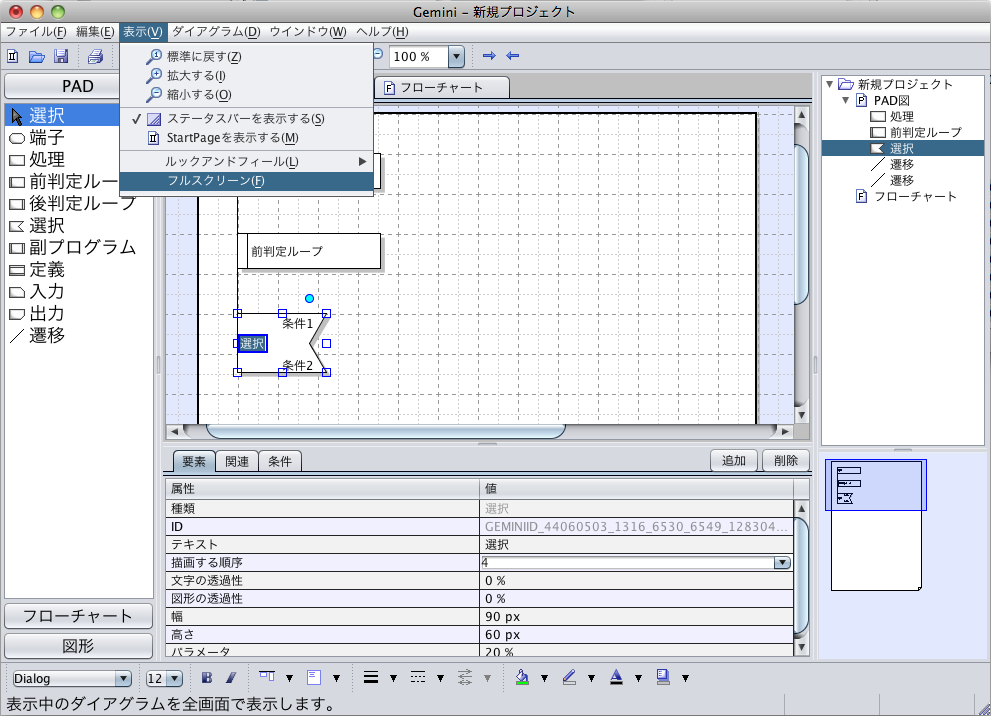Click the new document toolbar icon
The image size is (991, 716).
(x=13, y=56)
